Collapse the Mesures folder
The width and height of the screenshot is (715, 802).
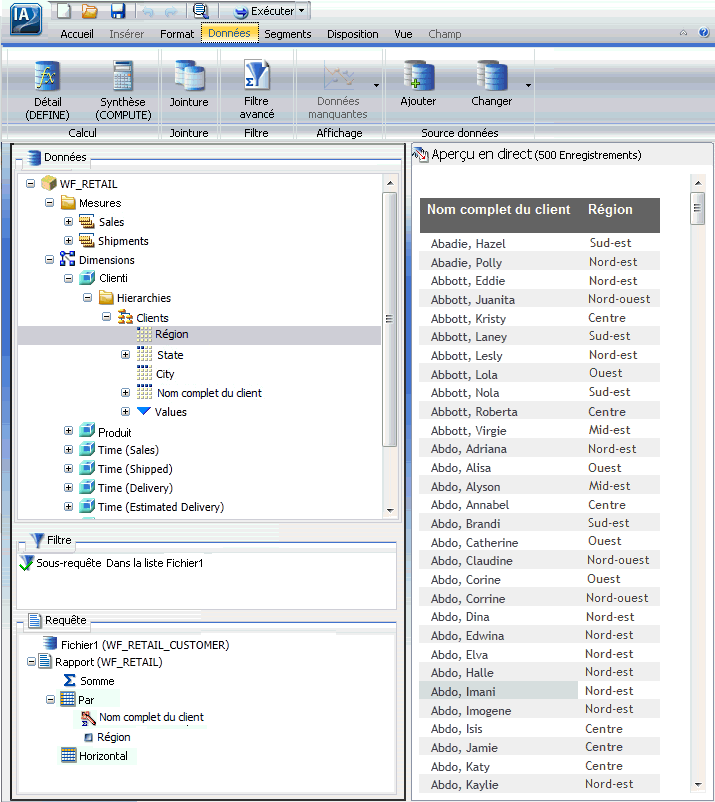[x=50, y=203]
